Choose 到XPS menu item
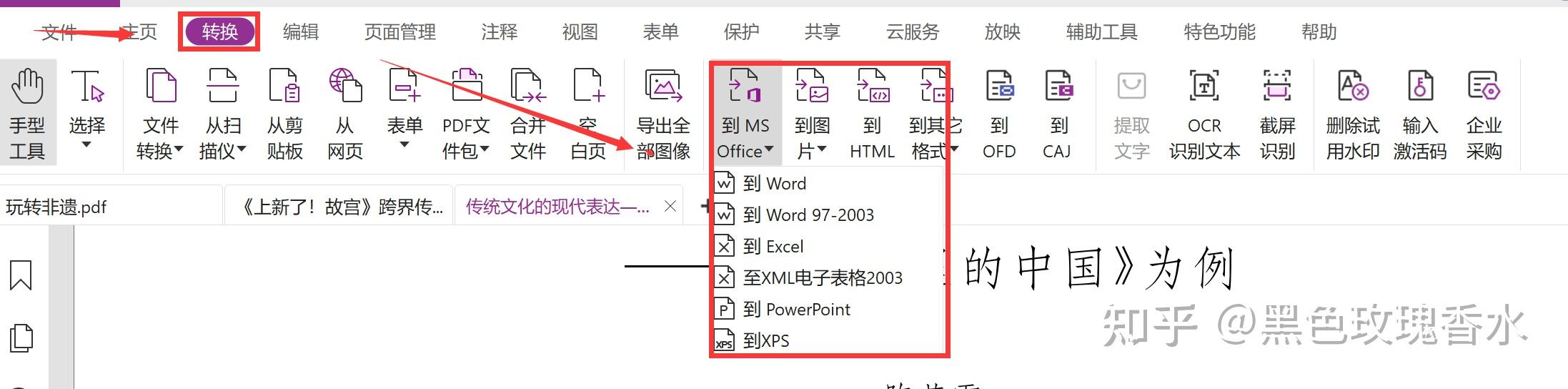This screenshot has height=389, width=1568. (828, 340)
